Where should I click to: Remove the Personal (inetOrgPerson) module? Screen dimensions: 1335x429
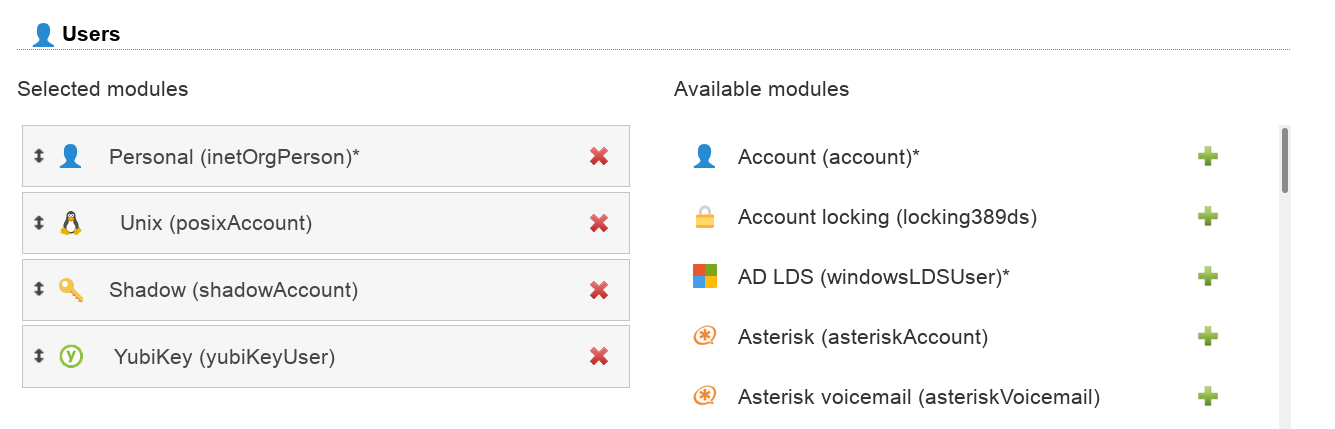(599, 156)
